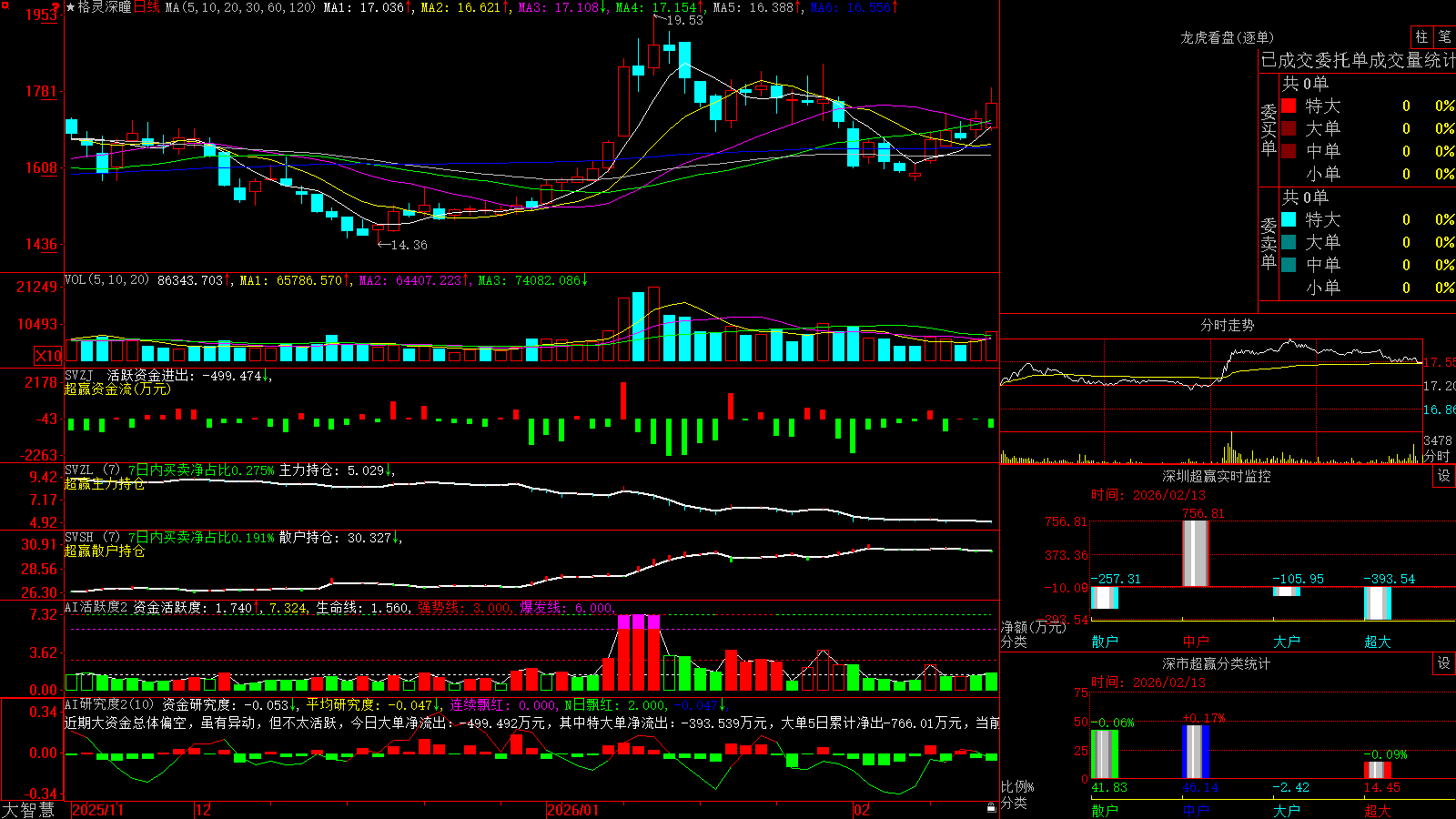Image resolution: width=1456 pixels, height=819 pixels.
Task: Click the VOL(5,10,20) indicator label
Action: (x=106, y=280)
